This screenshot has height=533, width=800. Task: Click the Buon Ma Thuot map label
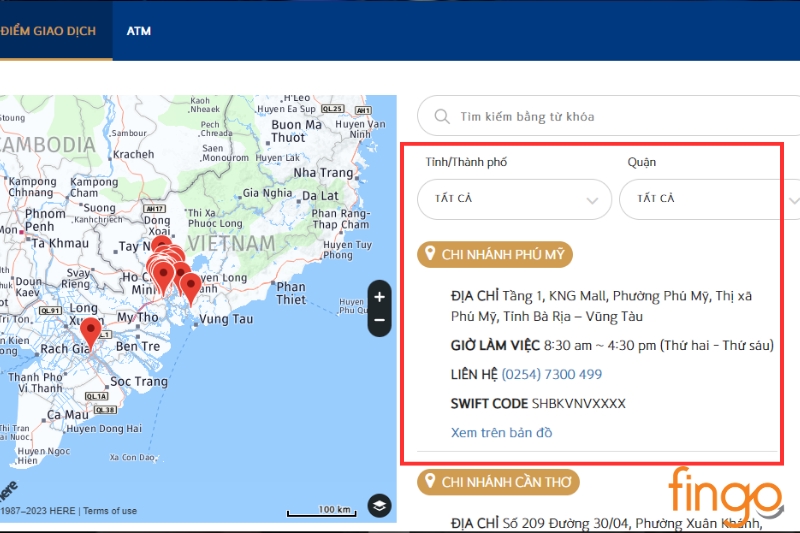(x=296, y=131)
